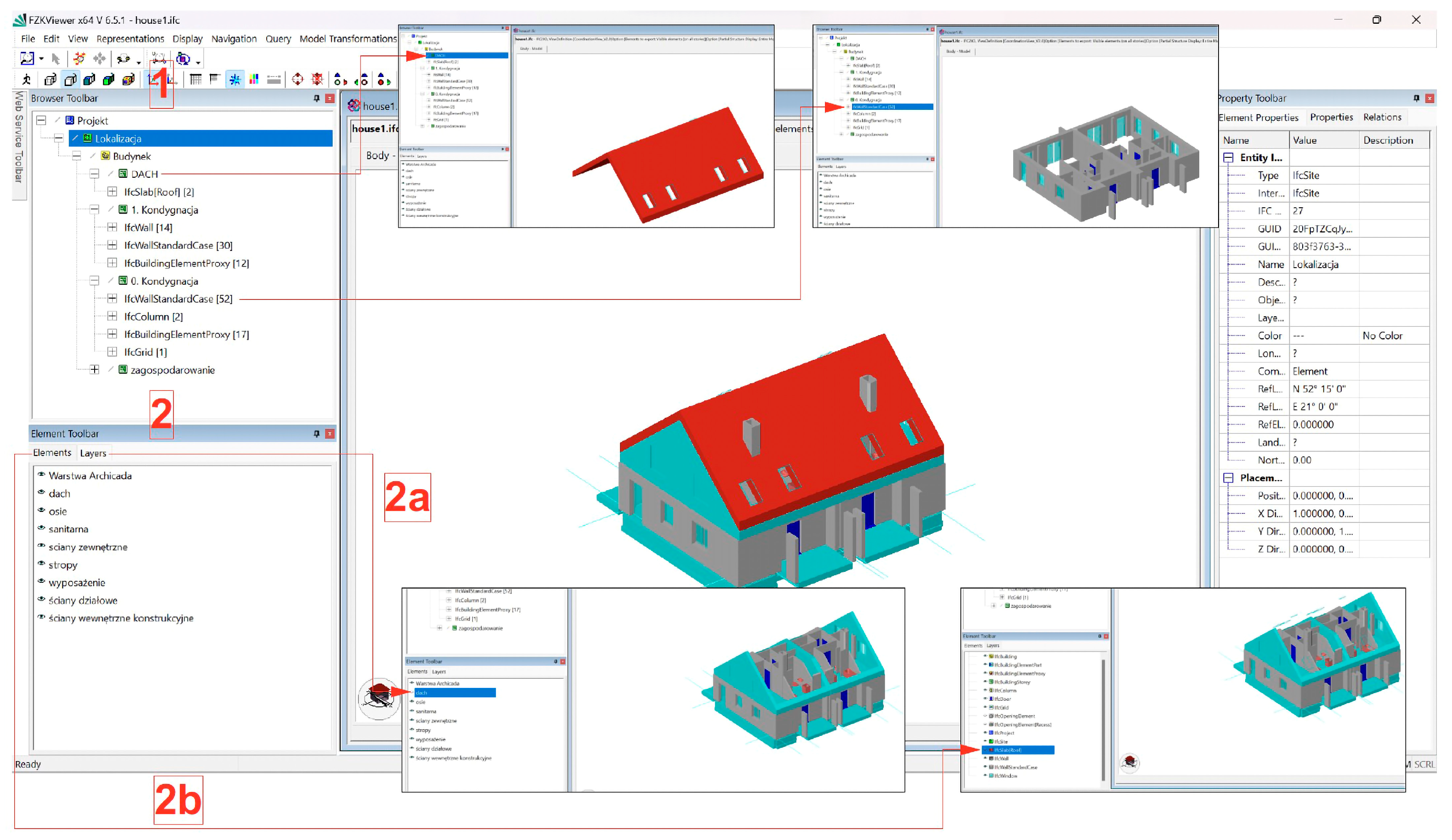Expand the IfcWallStandardCase [52] node

click(x=112, y=299)
